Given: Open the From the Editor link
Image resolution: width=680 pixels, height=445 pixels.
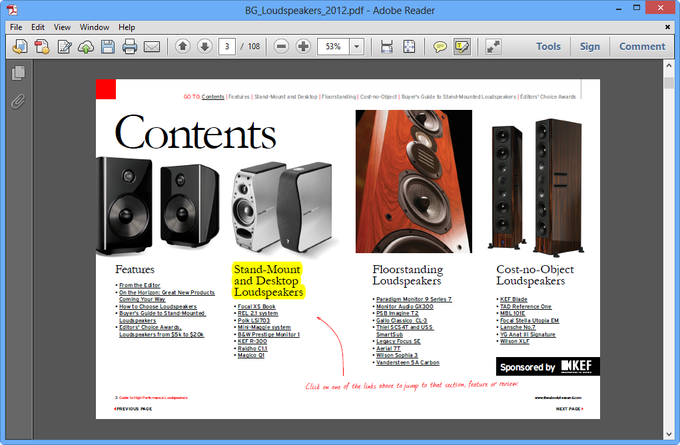Looking at the screenshot, I should 140,285.
